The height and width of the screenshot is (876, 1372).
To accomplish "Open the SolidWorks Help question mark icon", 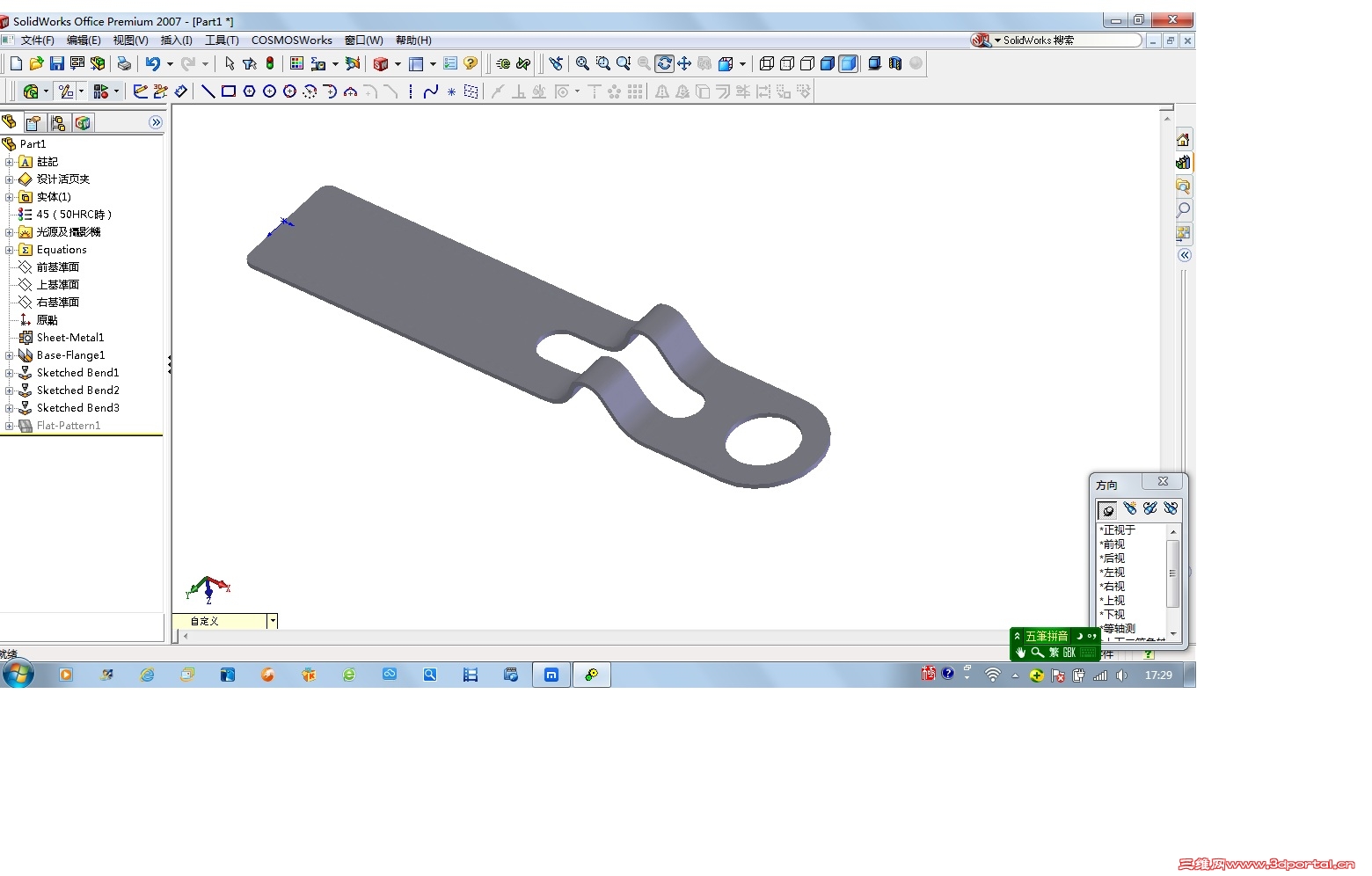I will click(x=471, y=63).
